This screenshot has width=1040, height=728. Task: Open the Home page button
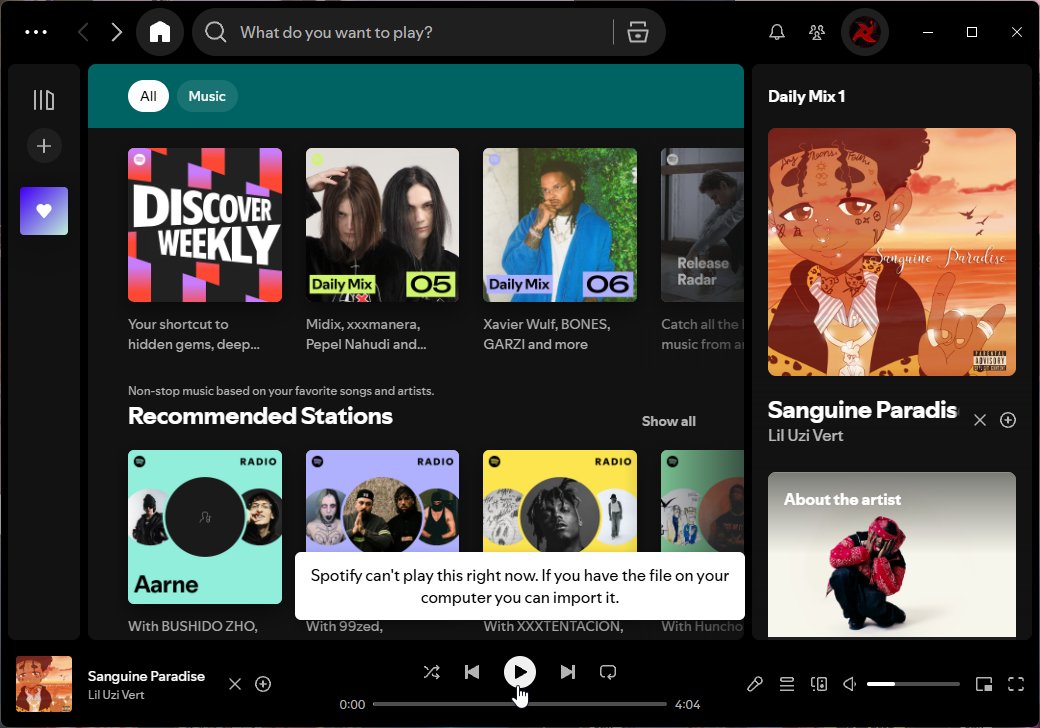160,32
